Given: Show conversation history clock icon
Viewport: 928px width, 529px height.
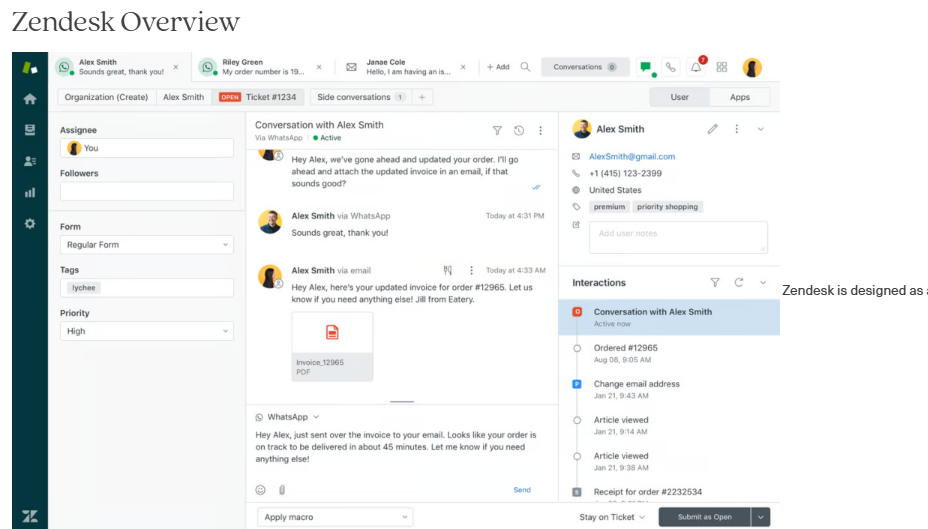Looking at the screenshot, I should tap(518, 130).
